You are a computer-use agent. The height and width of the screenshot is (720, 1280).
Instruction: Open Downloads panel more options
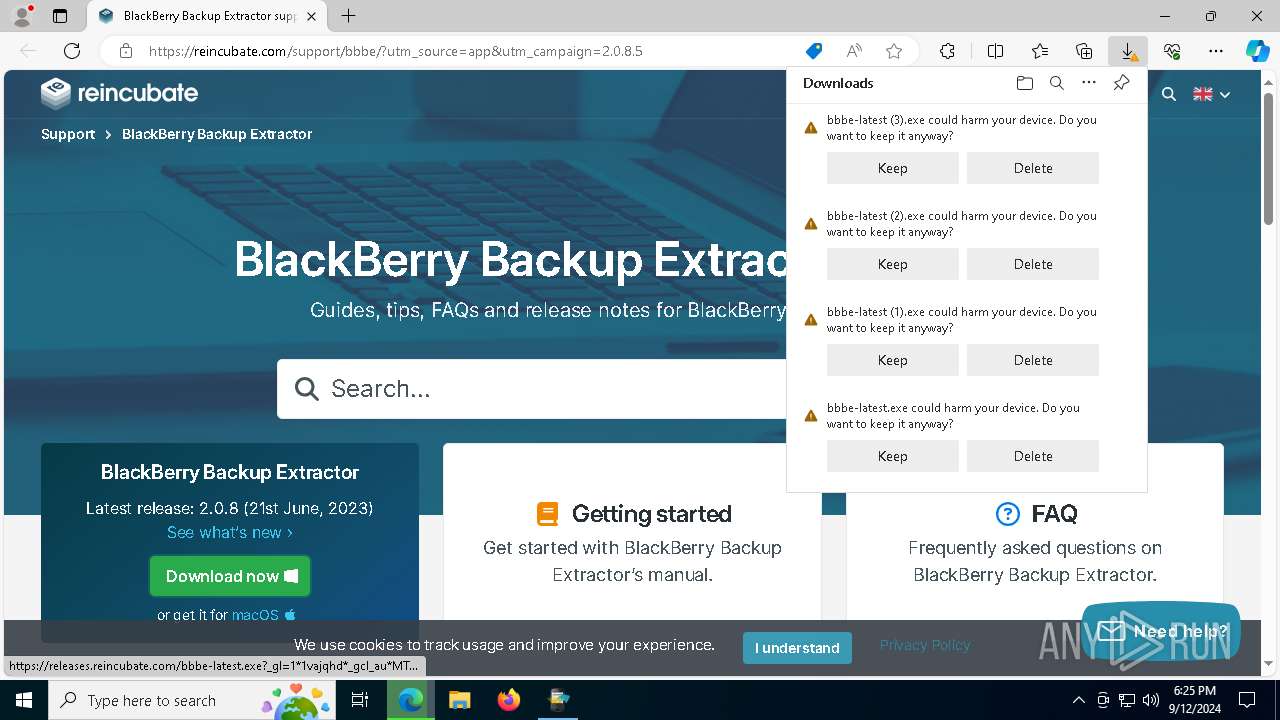1089,83
